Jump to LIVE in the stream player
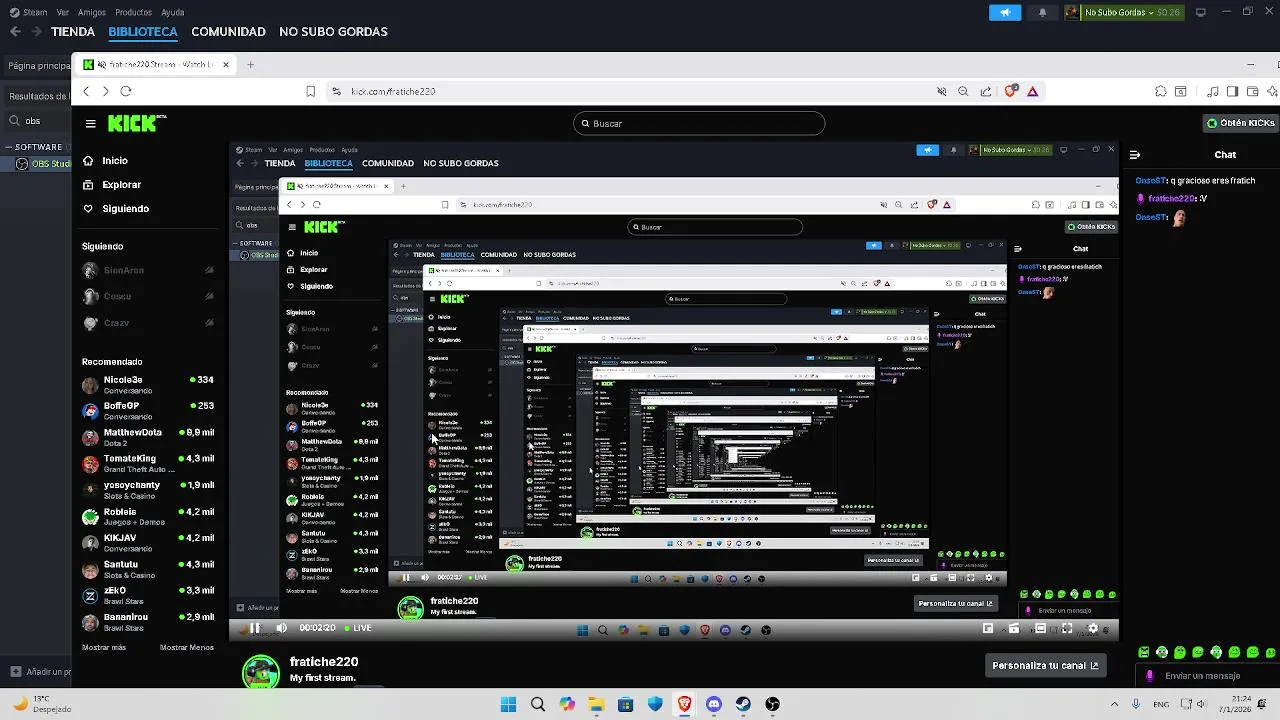 [357, 628]
